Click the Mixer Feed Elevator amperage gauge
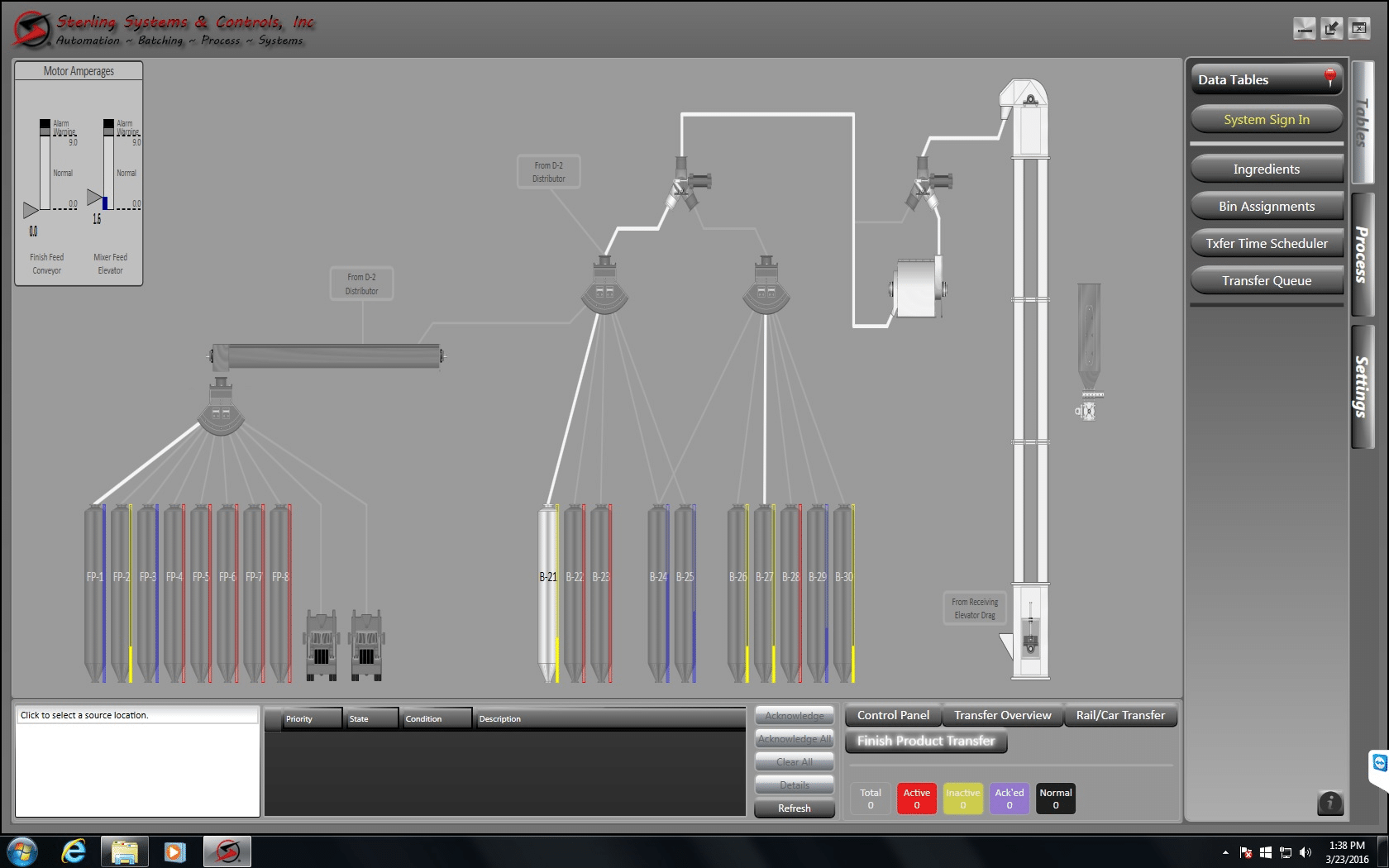 [x=108, y=165]
